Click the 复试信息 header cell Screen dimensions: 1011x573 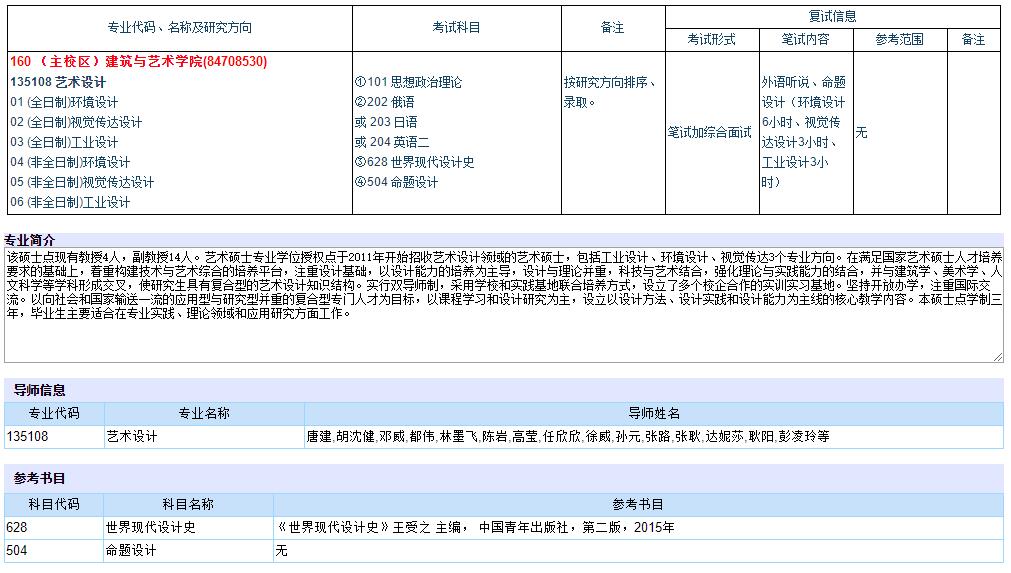pos(832,16)
